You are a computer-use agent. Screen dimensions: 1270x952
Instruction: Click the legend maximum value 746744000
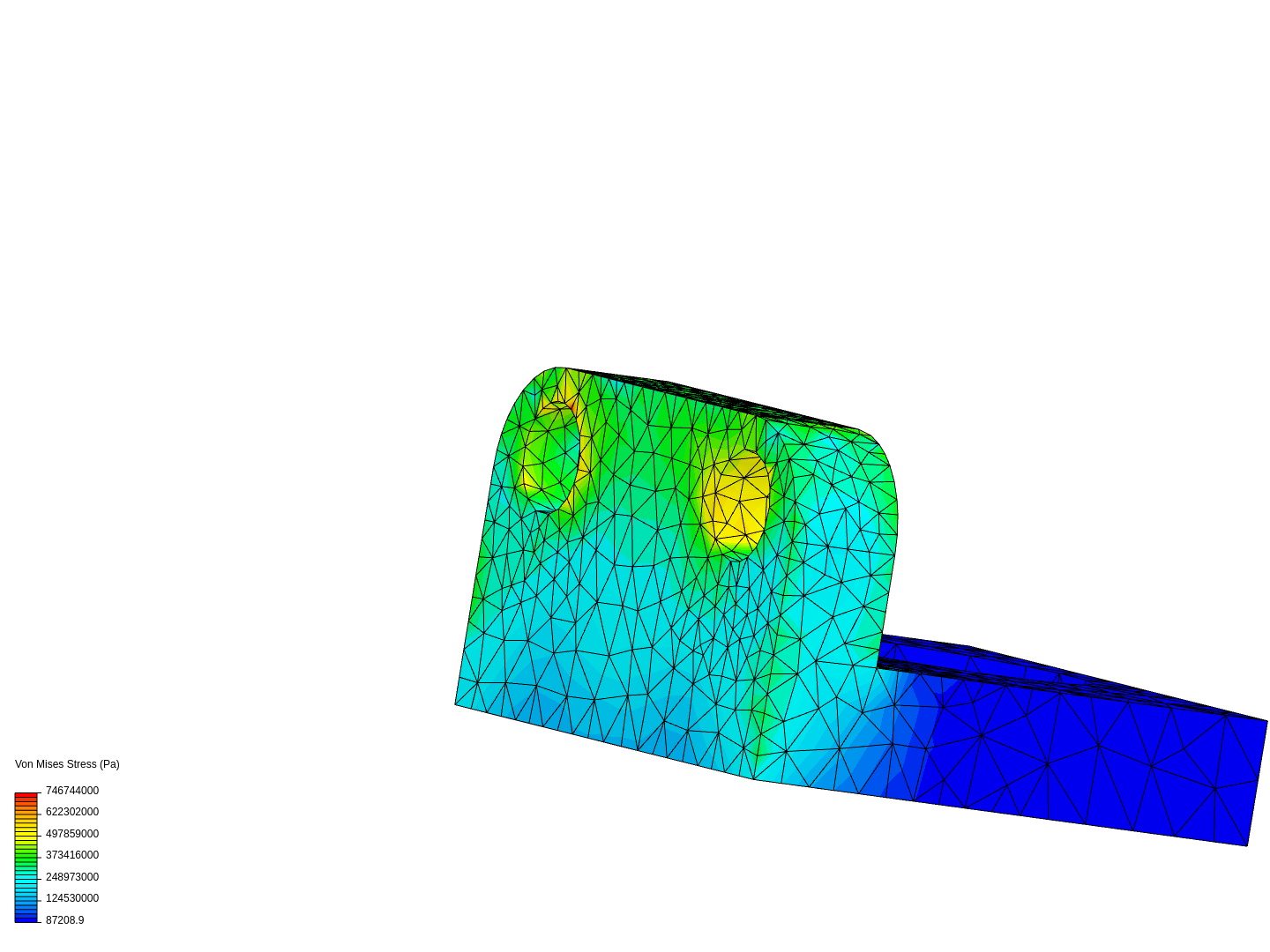click(72, 791)
